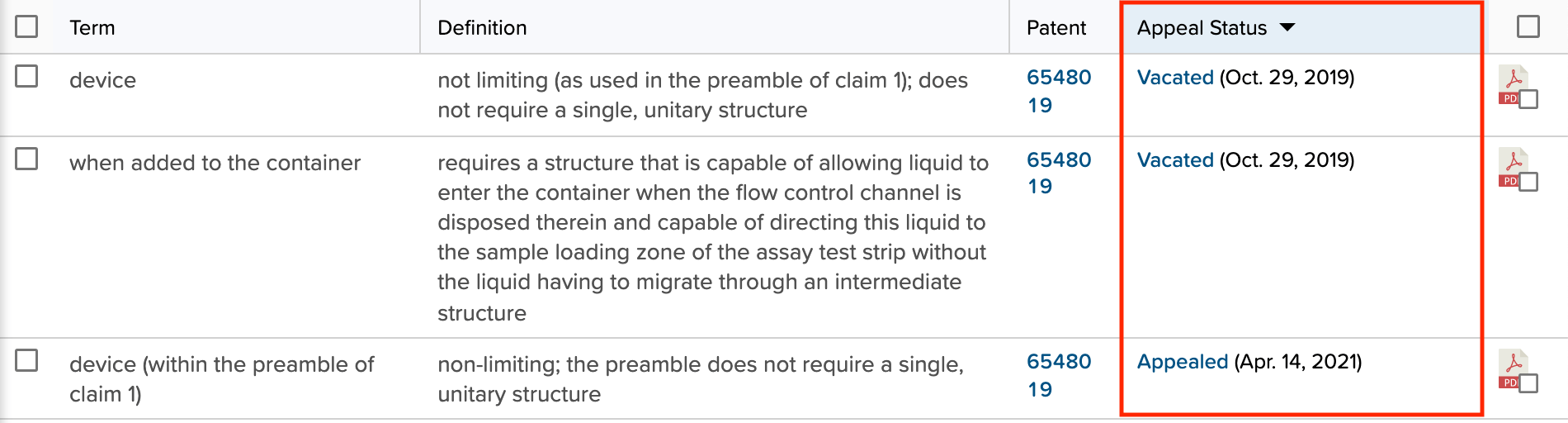The image size is (1568, 423).
Task: Open the Vacated link in the first row
Action: (x=1175, y=77)
